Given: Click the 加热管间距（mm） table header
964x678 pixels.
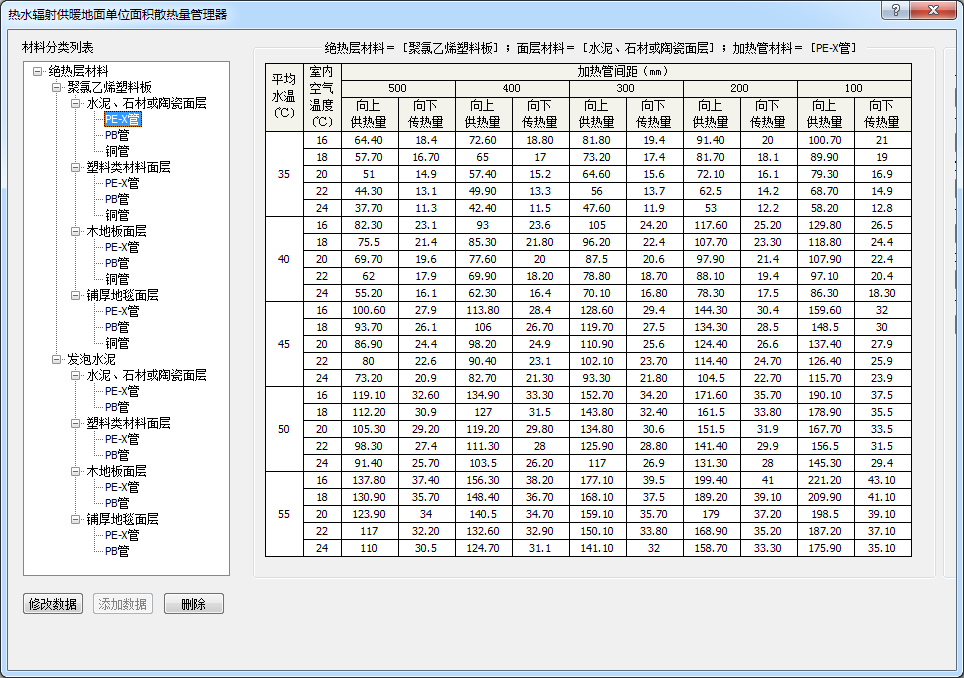Looking at the screenshot, I should pos(626,71).
